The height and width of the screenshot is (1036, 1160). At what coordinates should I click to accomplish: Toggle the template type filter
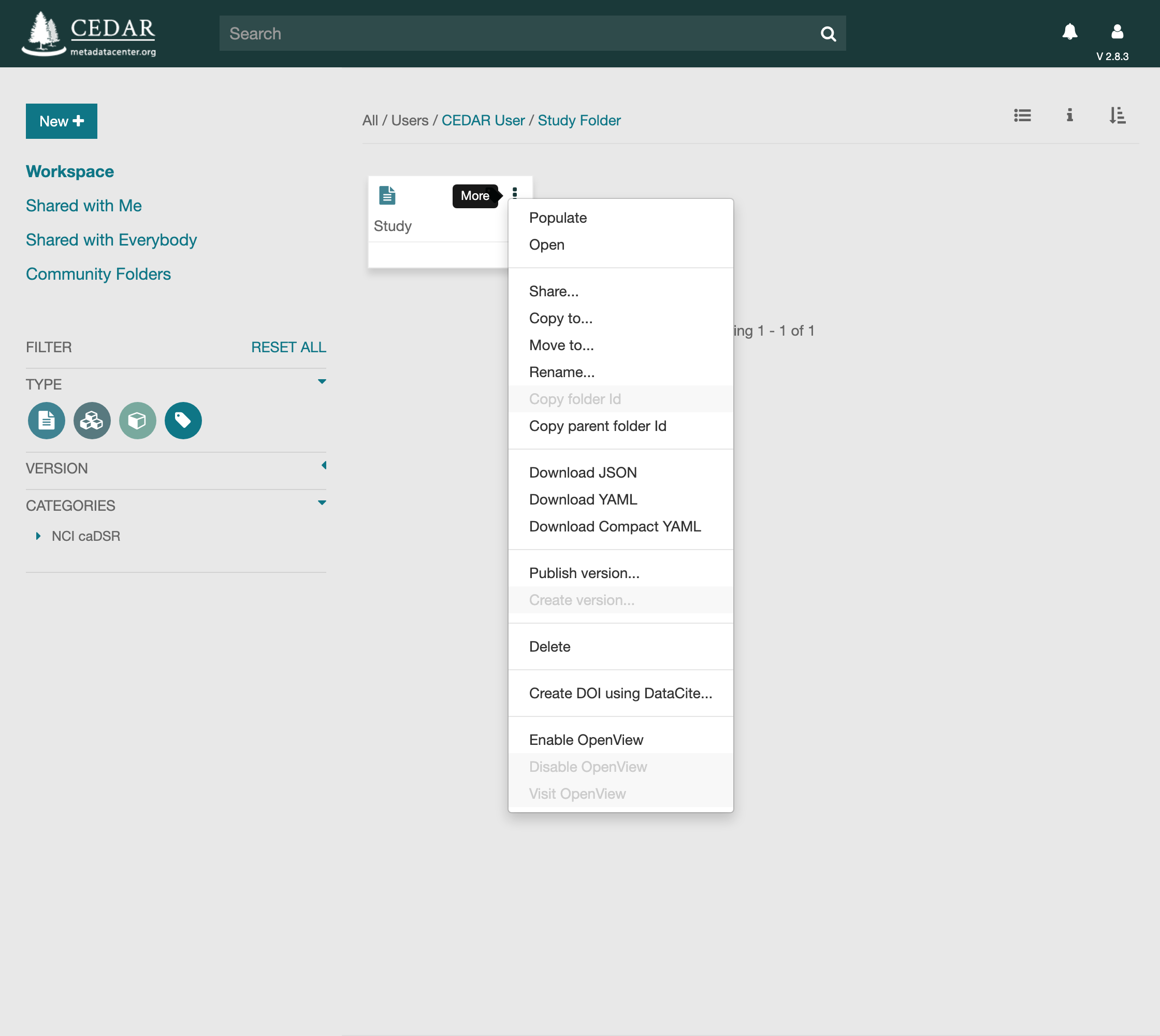(46, 421)
